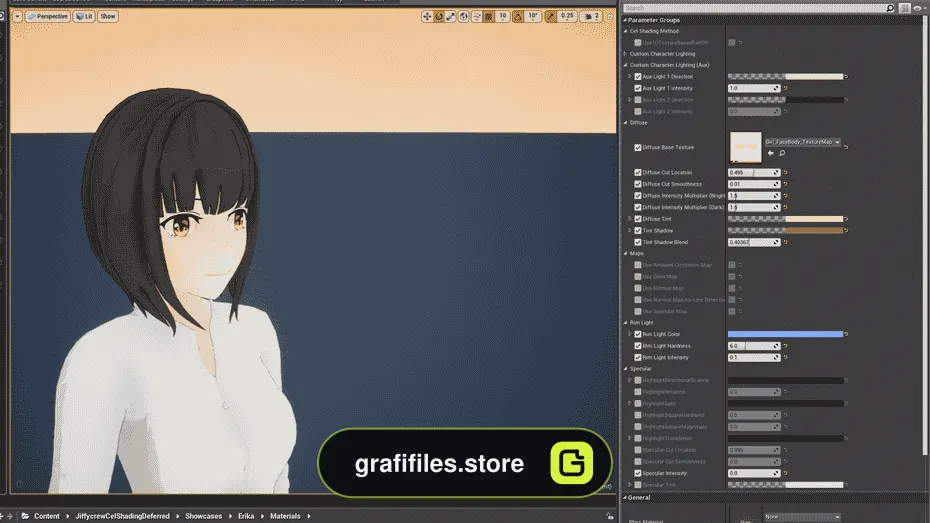The image size is (930, 523).
Task: Maximize or restore the viewport
Action: 610,17
